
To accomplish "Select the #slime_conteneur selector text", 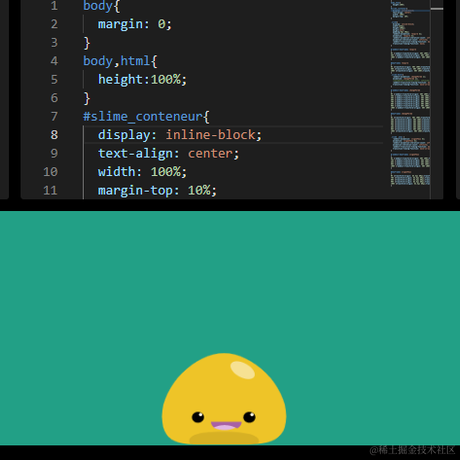I will (x=143, y=117).
